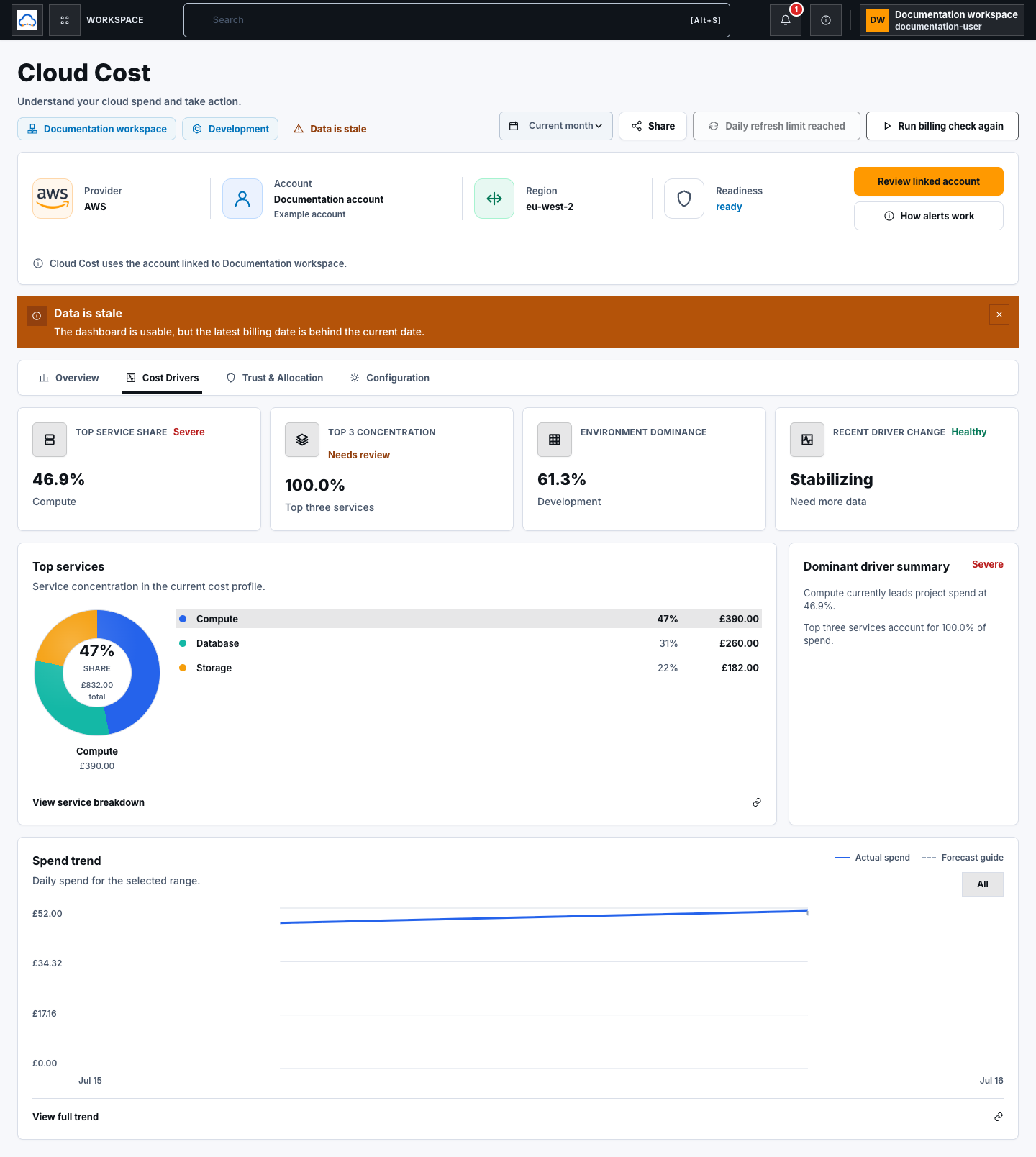Click the WORKSPACE menu label

tap(115, 20)
